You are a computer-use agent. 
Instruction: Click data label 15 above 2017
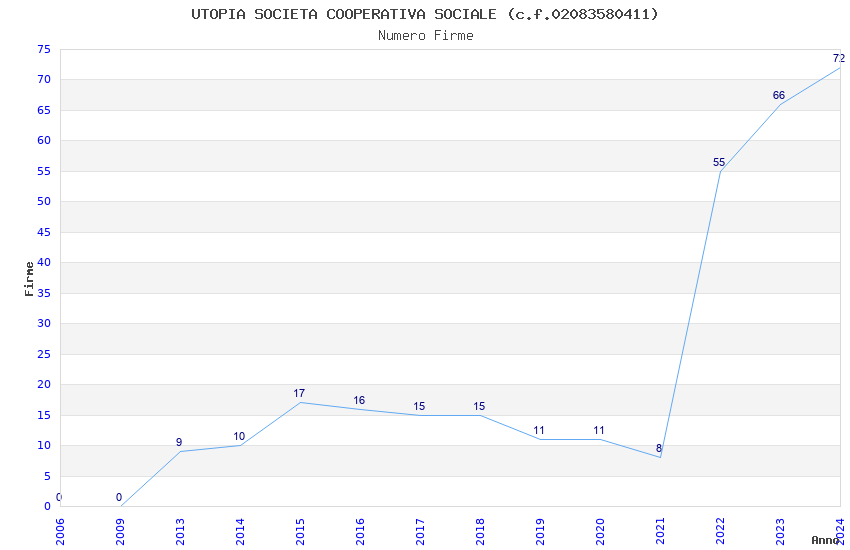coord(419,406)
